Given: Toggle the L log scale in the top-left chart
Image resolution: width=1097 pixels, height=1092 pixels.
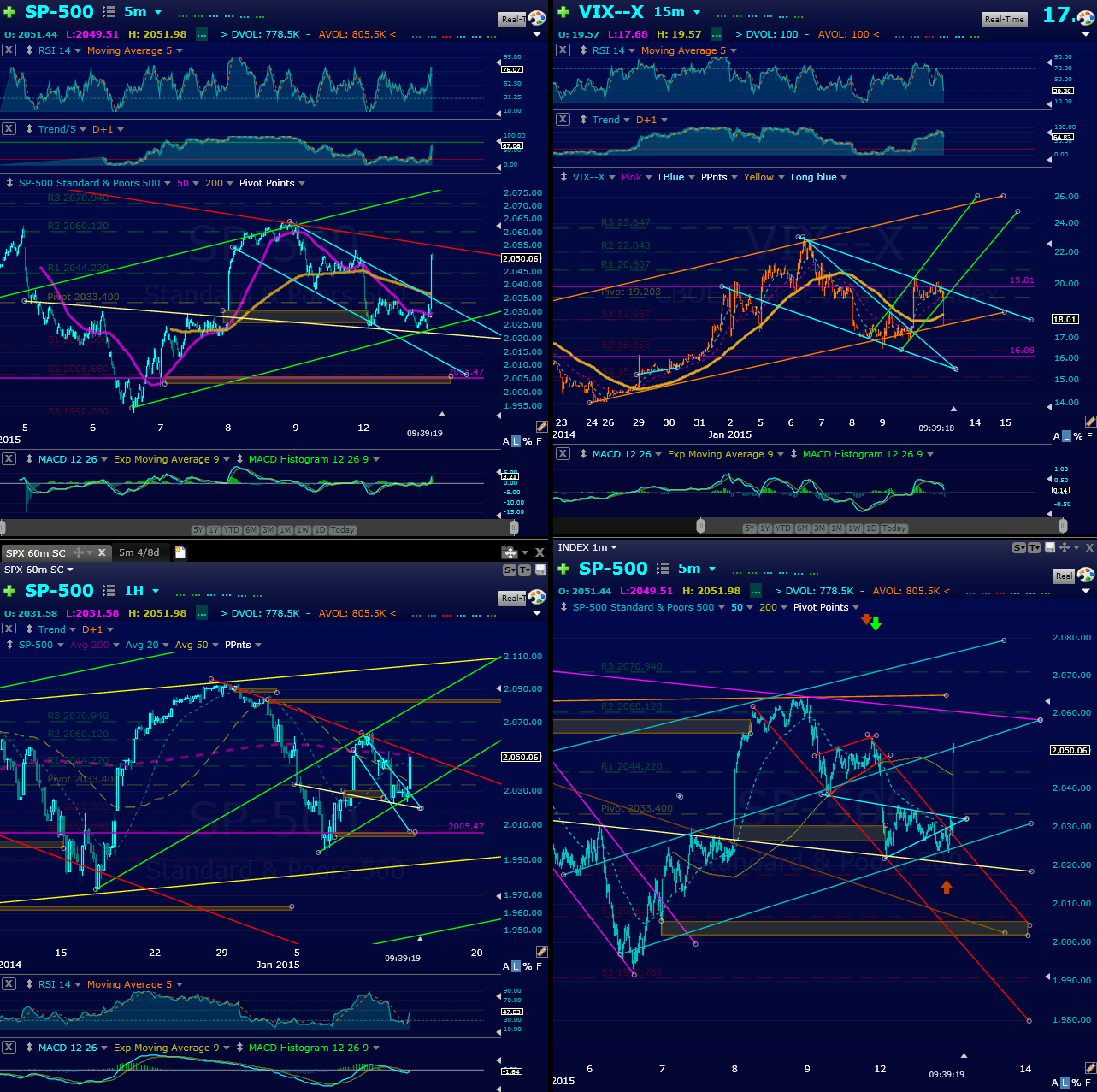Looking at the screenshot, I should coord(516,441).
